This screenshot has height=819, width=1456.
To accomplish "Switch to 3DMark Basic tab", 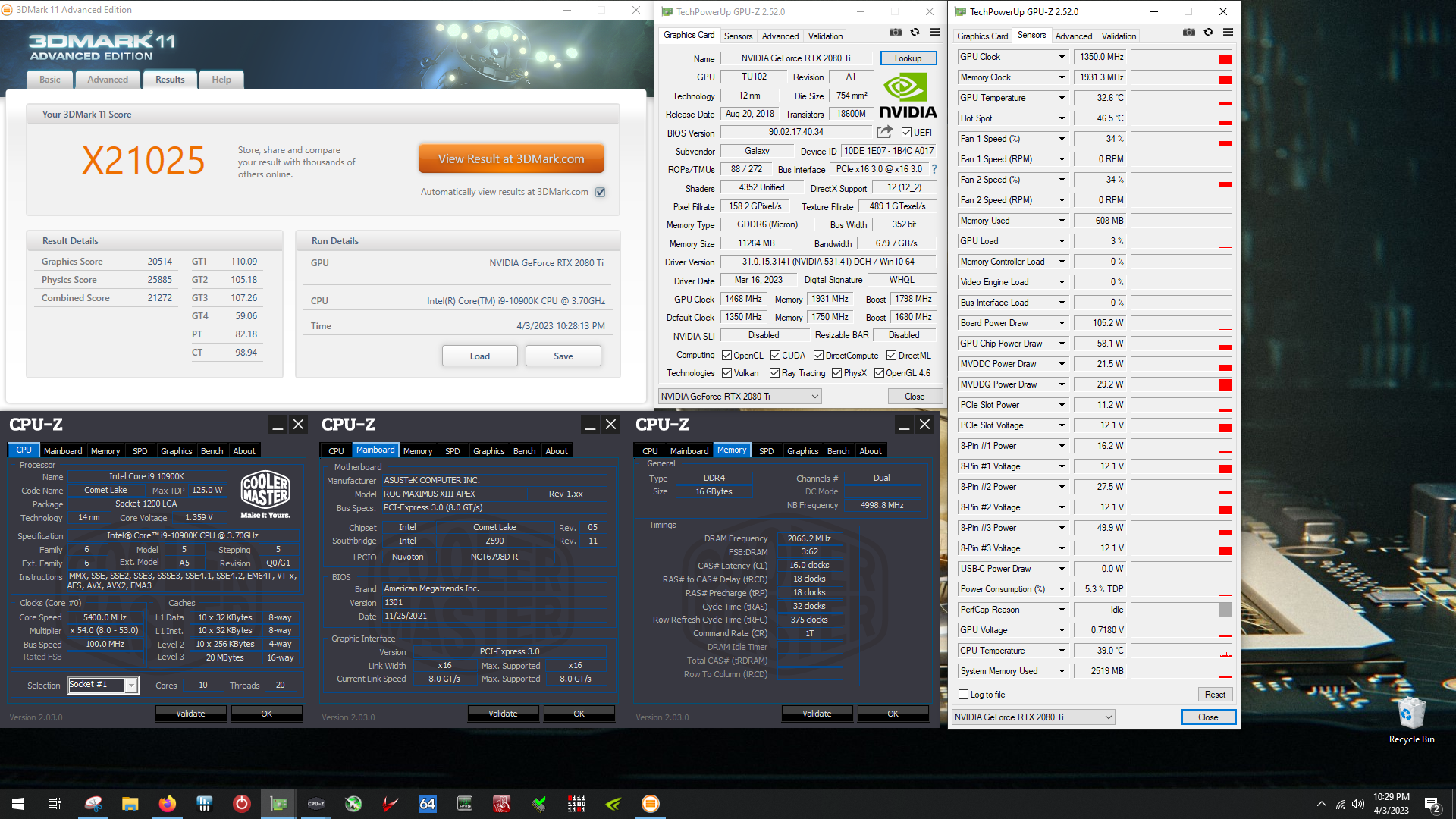I will click(x=50, y=80).
